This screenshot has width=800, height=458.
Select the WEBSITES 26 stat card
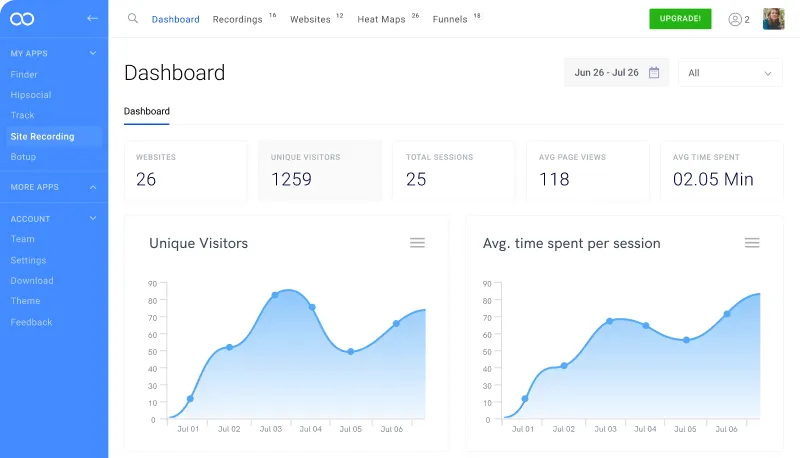186,171
